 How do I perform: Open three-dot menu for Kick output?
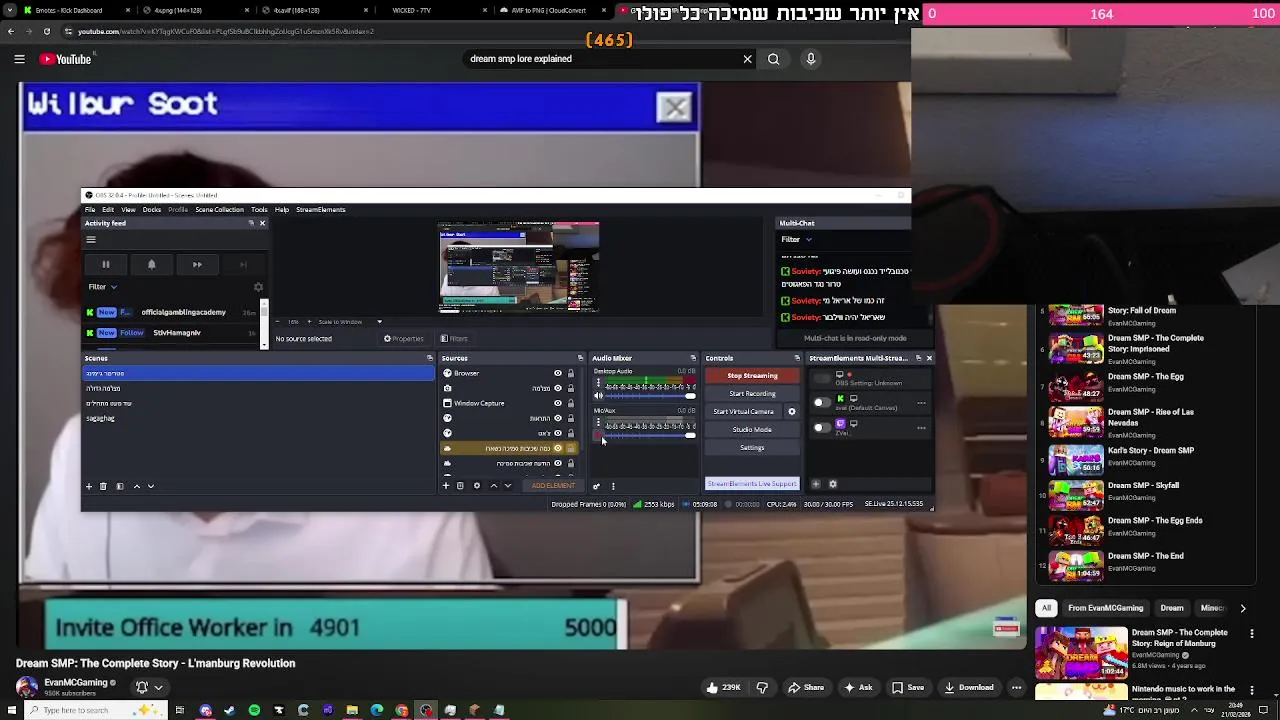click(x=921, y=403)
